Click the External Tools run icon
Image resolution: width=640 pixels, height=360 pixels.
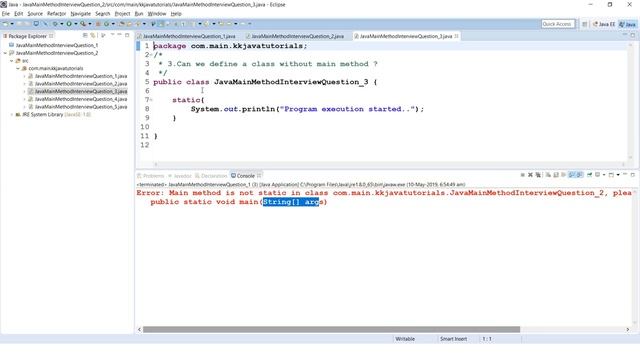pyautogui.click(x=83, y=24)
